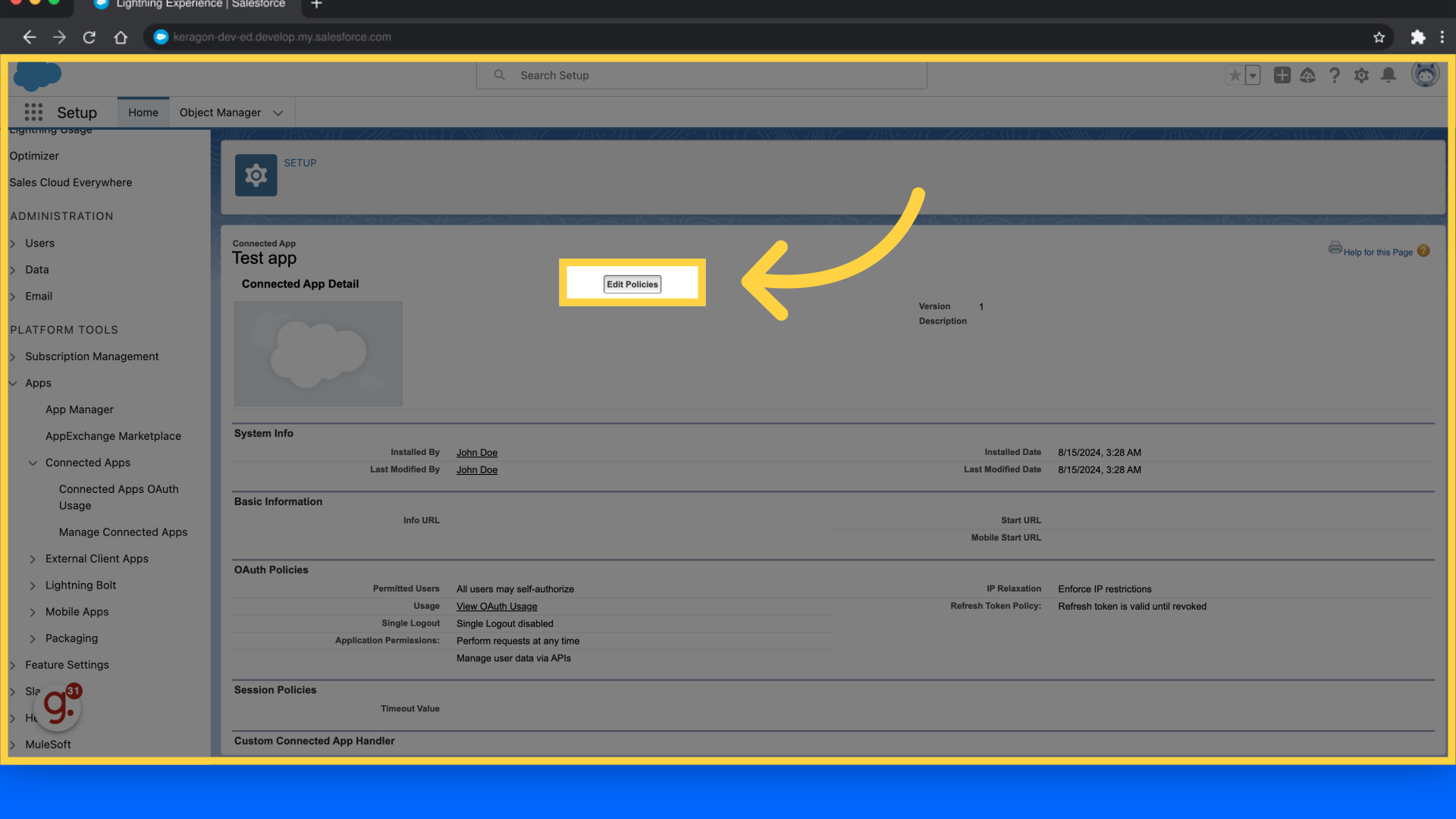Click the Guidde recorder badge icon
The width and height of the screenshot is (1456, 819).
[x=58, y=707]
